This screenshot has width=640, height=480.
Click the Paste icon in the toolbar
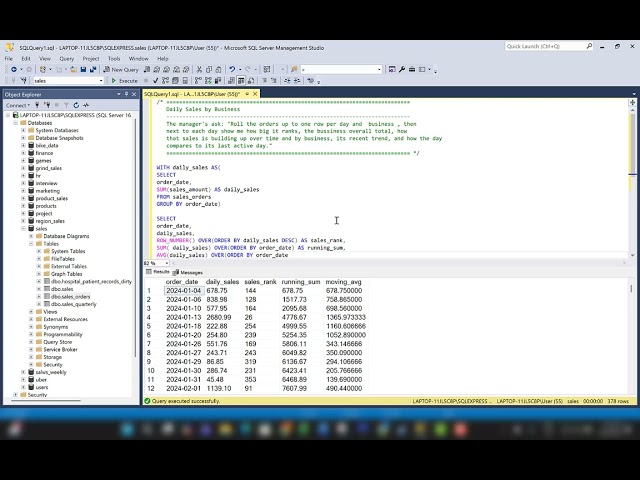pyautogui.click(x=219, y=69)
